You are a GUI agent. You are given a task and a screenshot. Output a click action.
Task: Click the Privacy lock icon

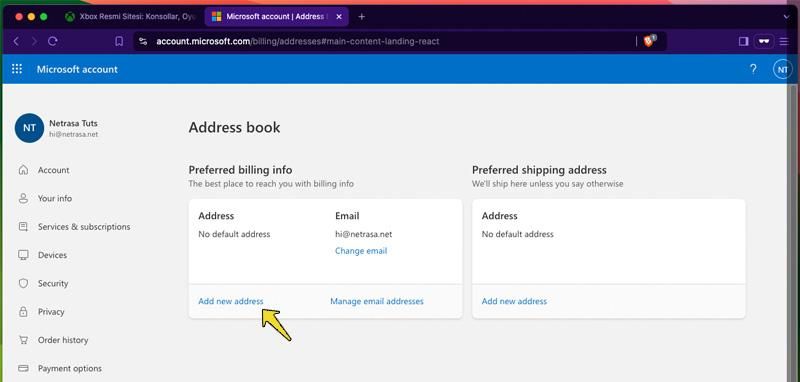point(23,312)
